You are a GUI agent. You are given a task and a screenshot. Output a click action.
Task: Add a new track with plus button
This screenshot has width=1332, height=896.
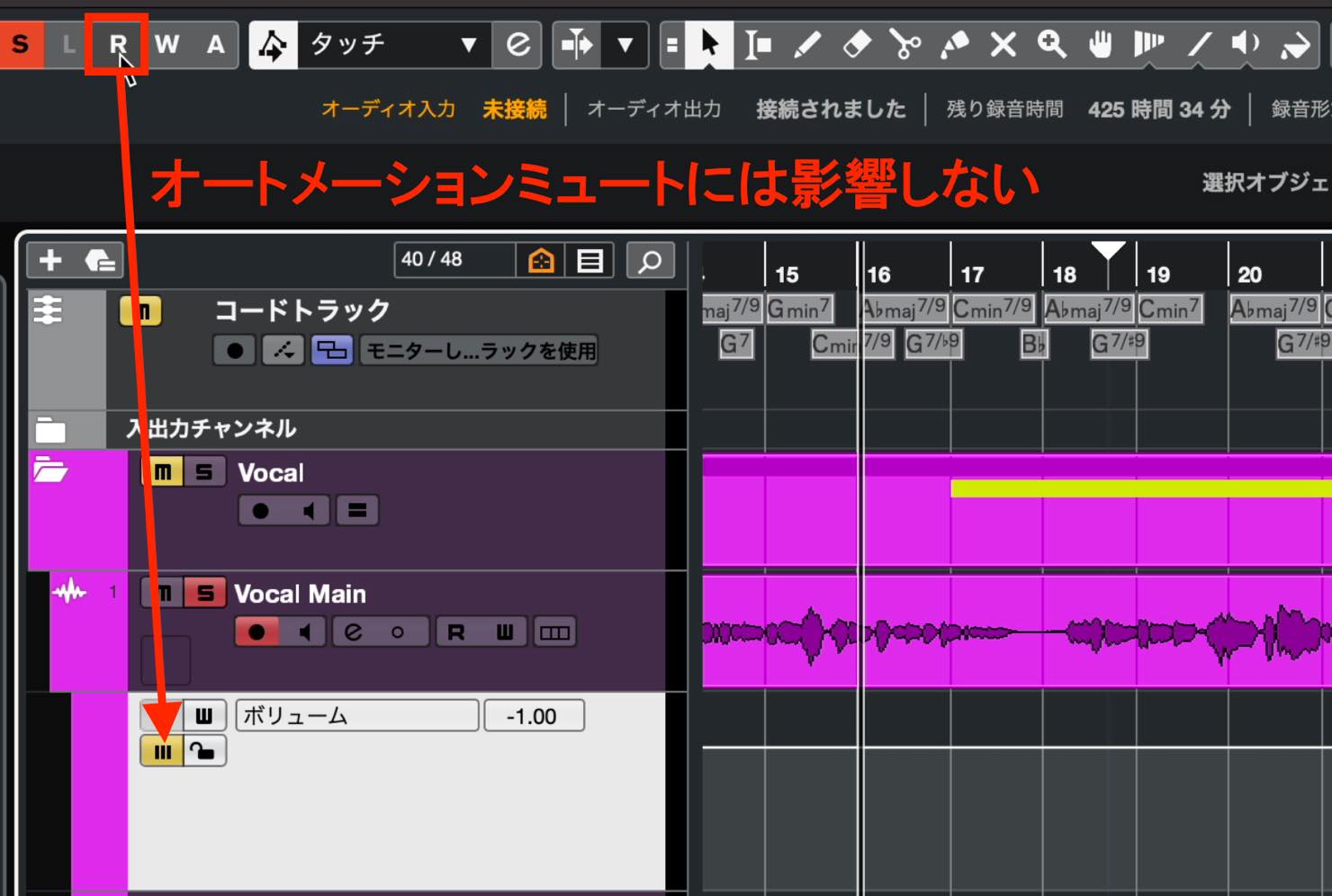point(50,261)
